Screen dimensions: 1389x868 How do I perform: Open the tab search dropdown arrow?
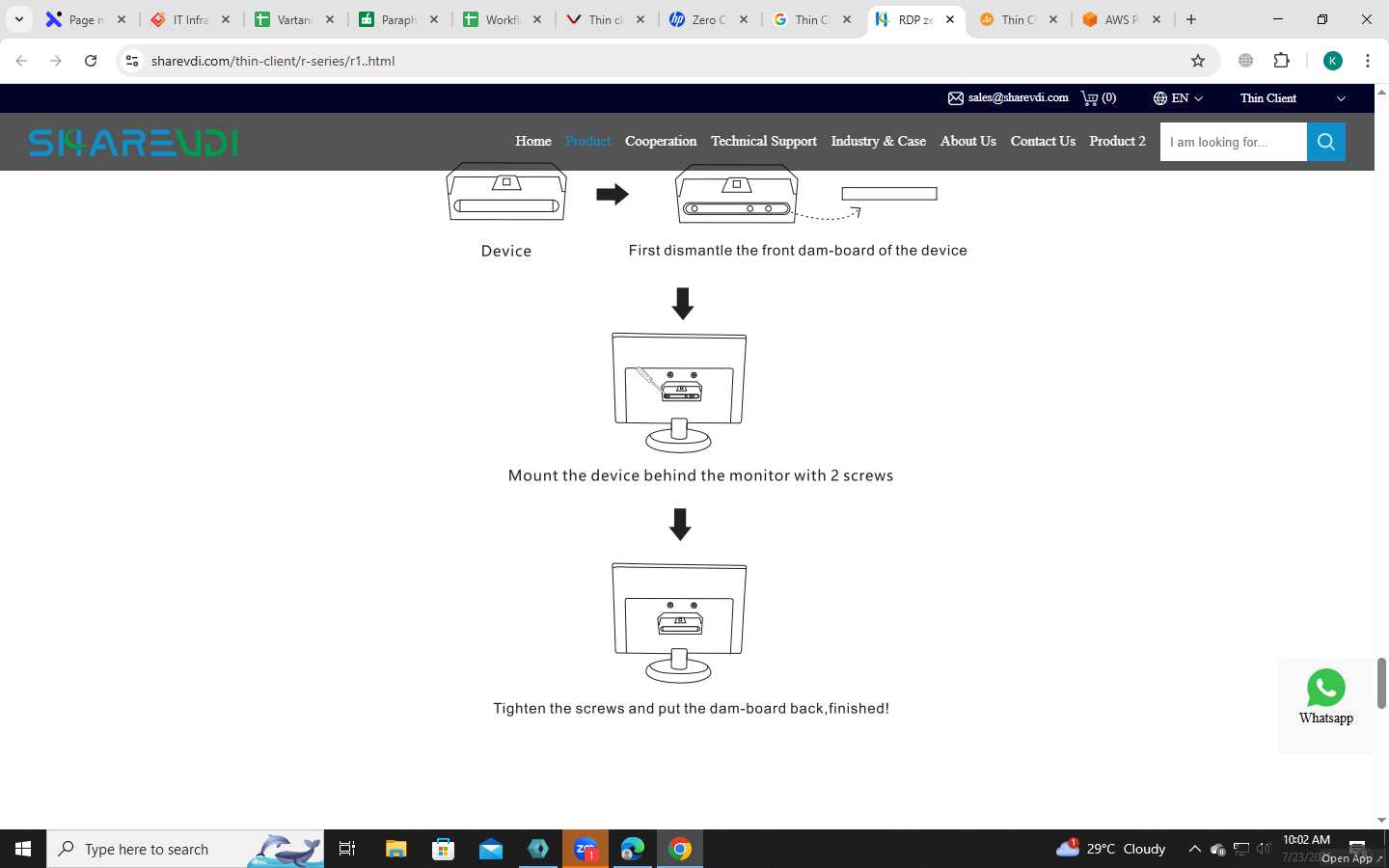tap(18, 19)
